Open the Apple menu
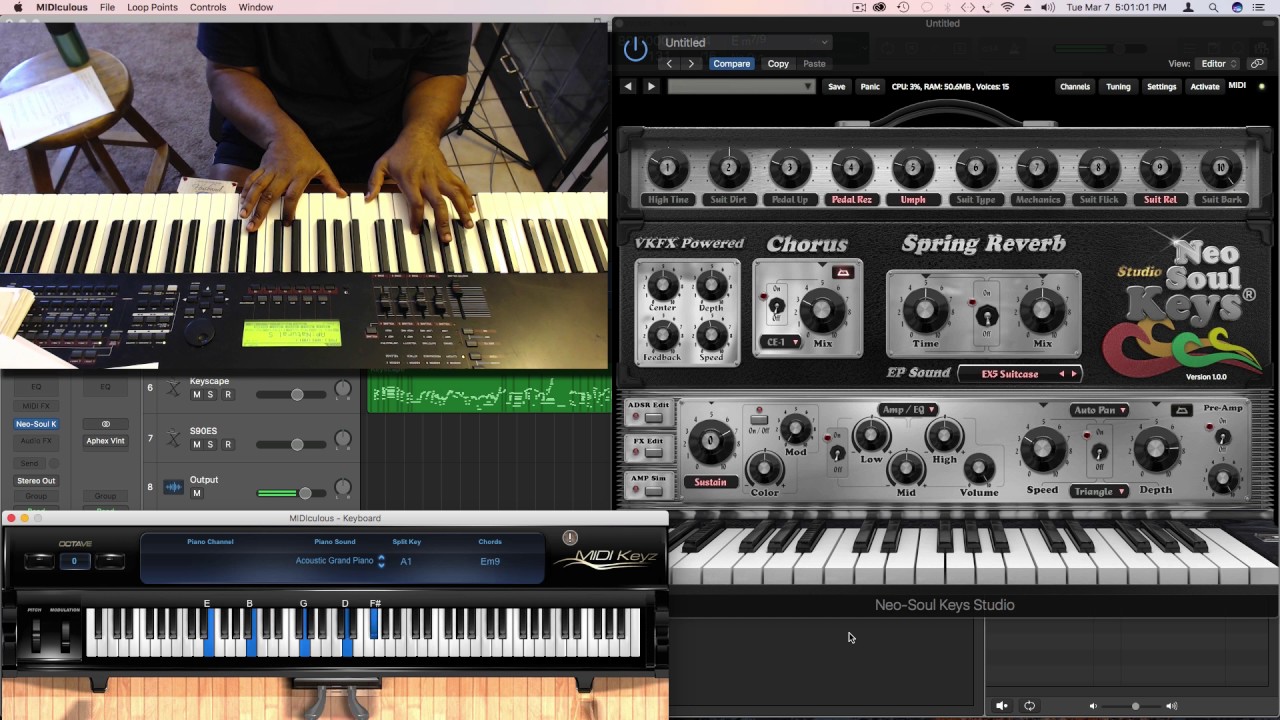This screenshot has height=720, width=1280. coord(17,7)
